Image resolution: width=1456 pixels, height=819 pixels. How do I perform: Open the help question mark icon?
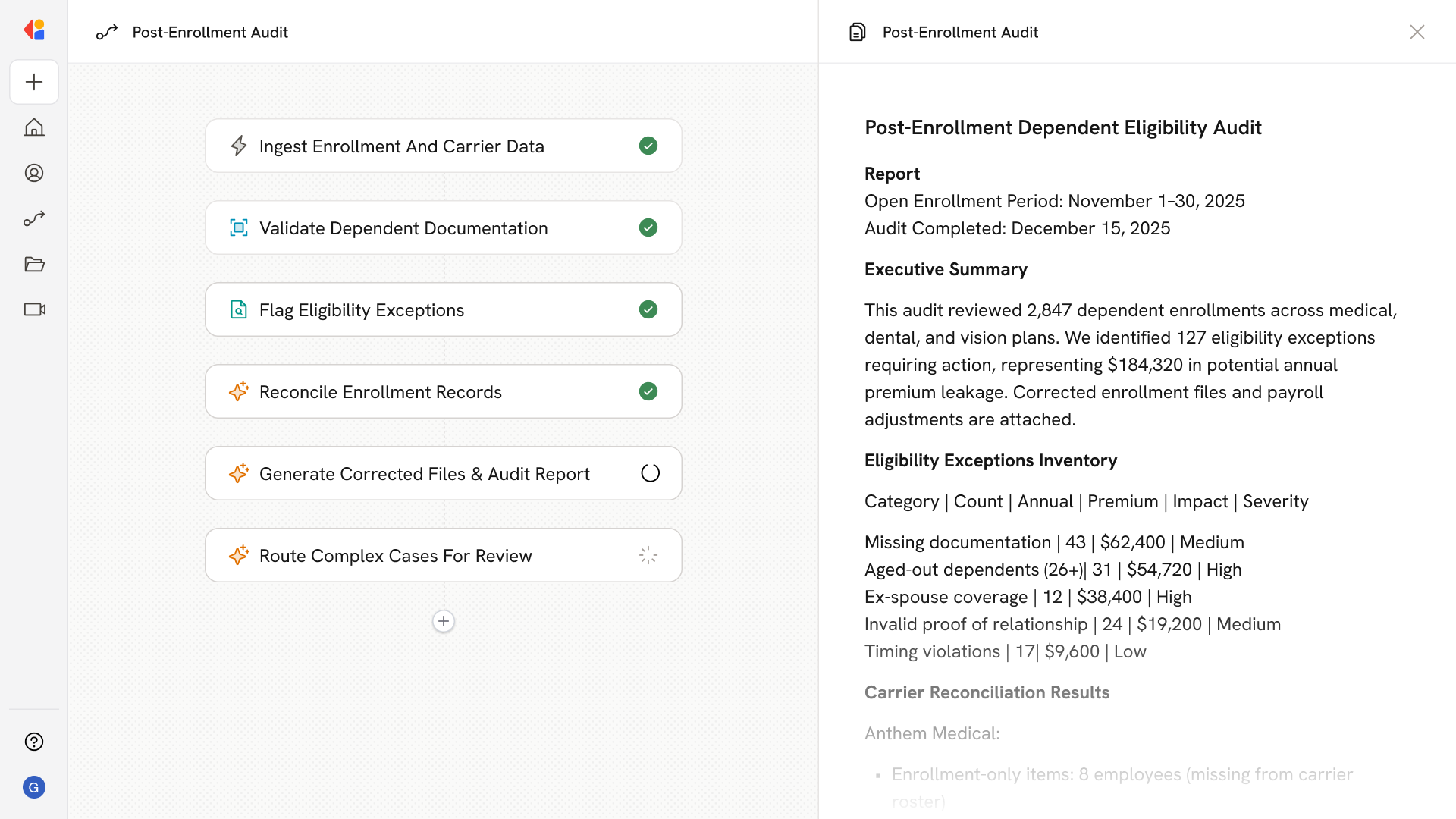pos(34,742)
